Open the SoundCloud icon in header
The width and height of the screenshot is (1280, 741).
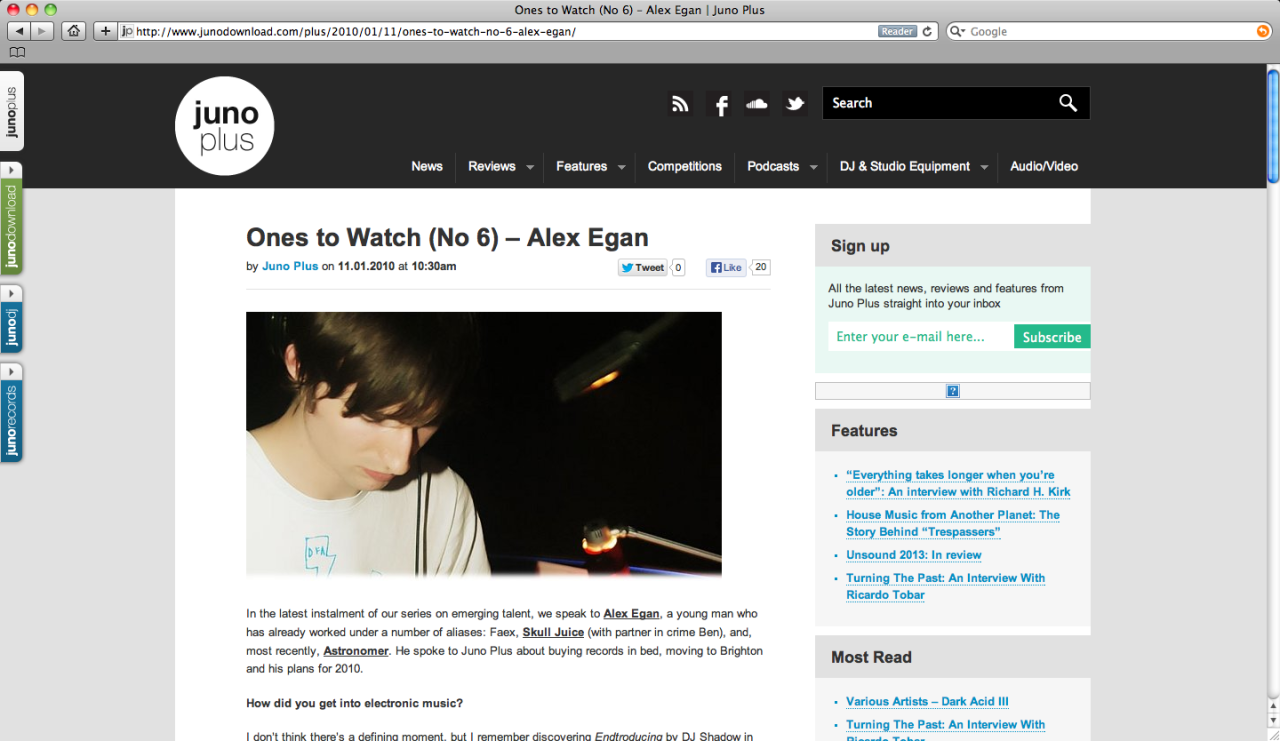click(x=757, y=103)
